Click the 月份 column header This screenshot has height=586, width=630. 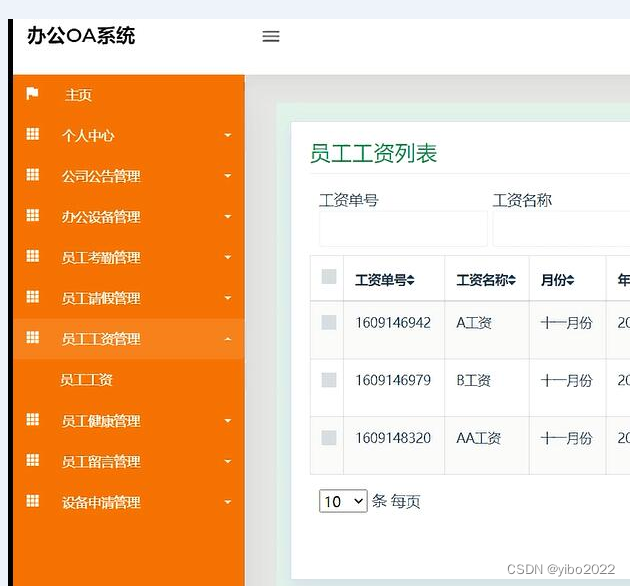pyautogui.click(x=568, y=278)
